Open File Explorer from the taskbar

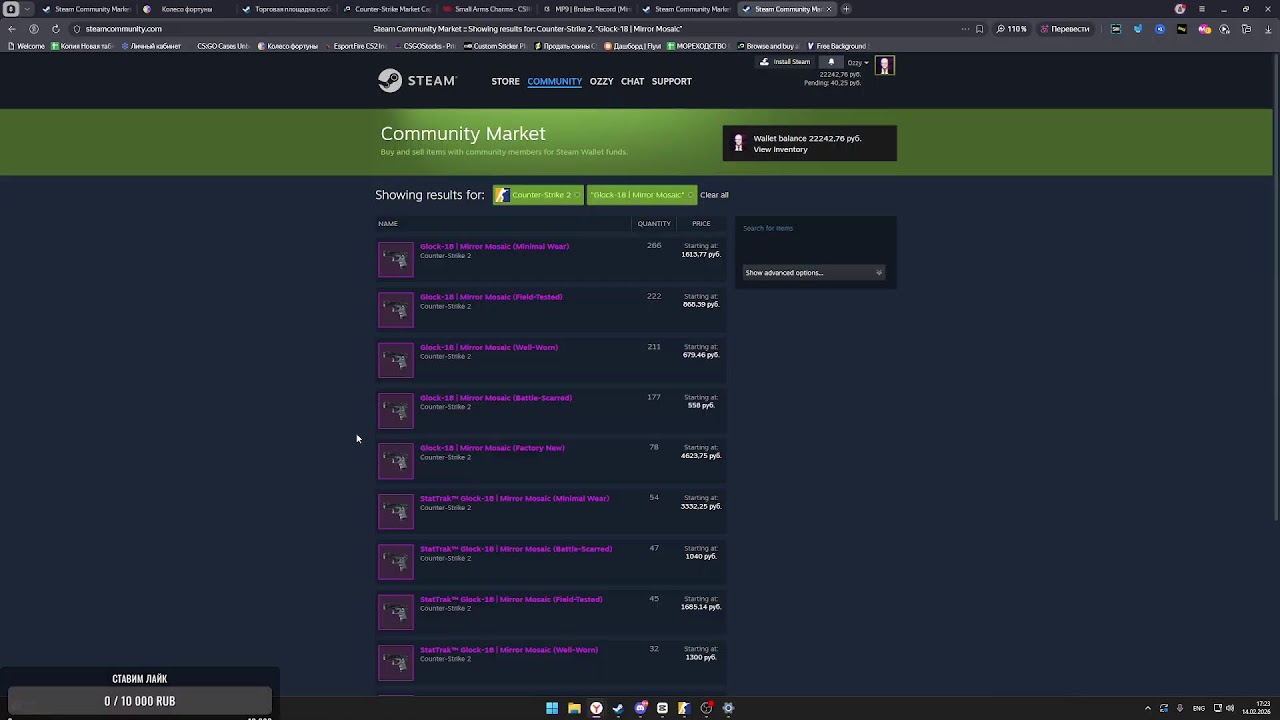tap(574, 708)
